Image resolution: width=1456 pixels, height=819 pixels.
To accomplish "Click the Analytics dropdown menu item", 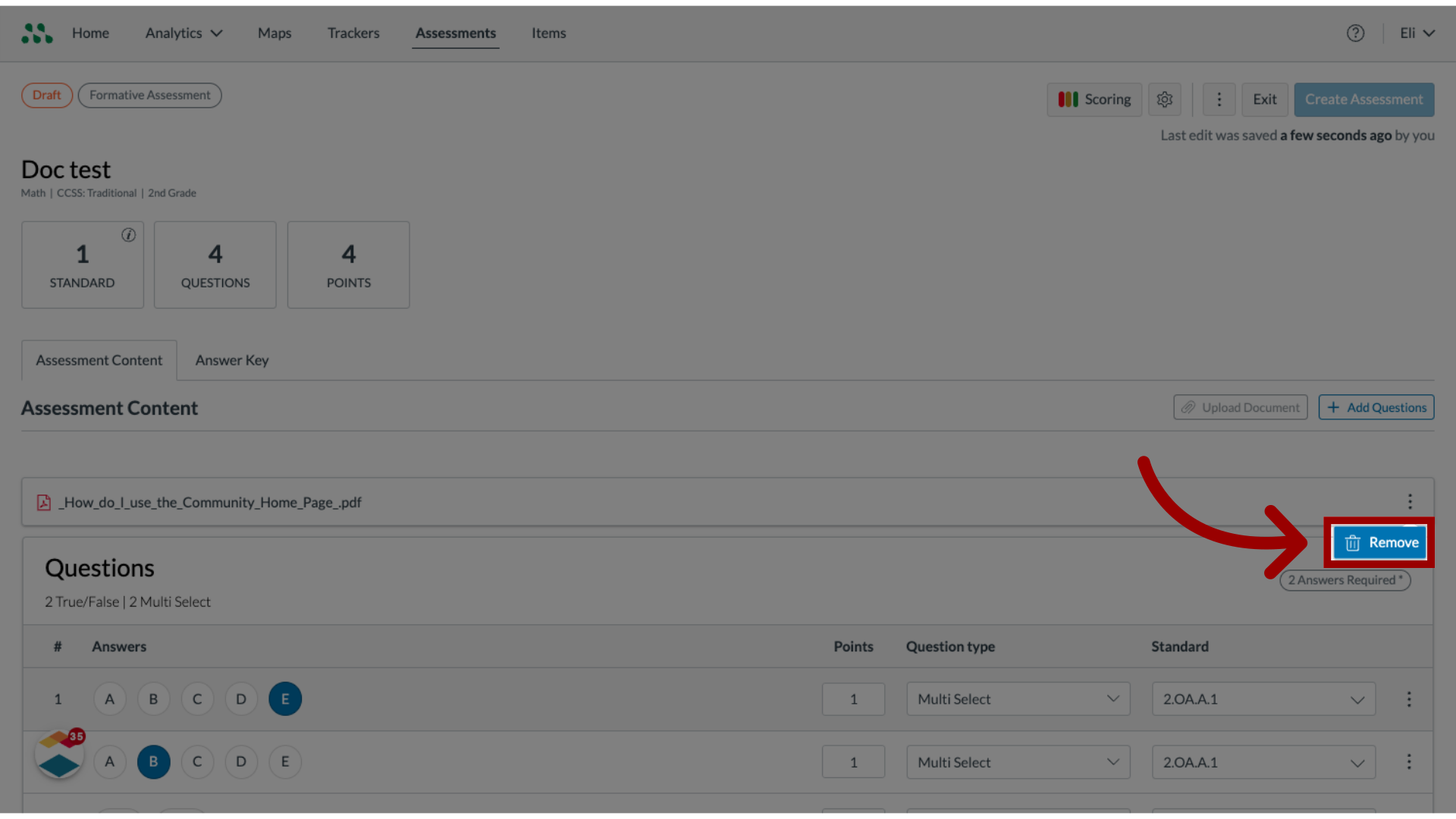I will coord(183,33).
